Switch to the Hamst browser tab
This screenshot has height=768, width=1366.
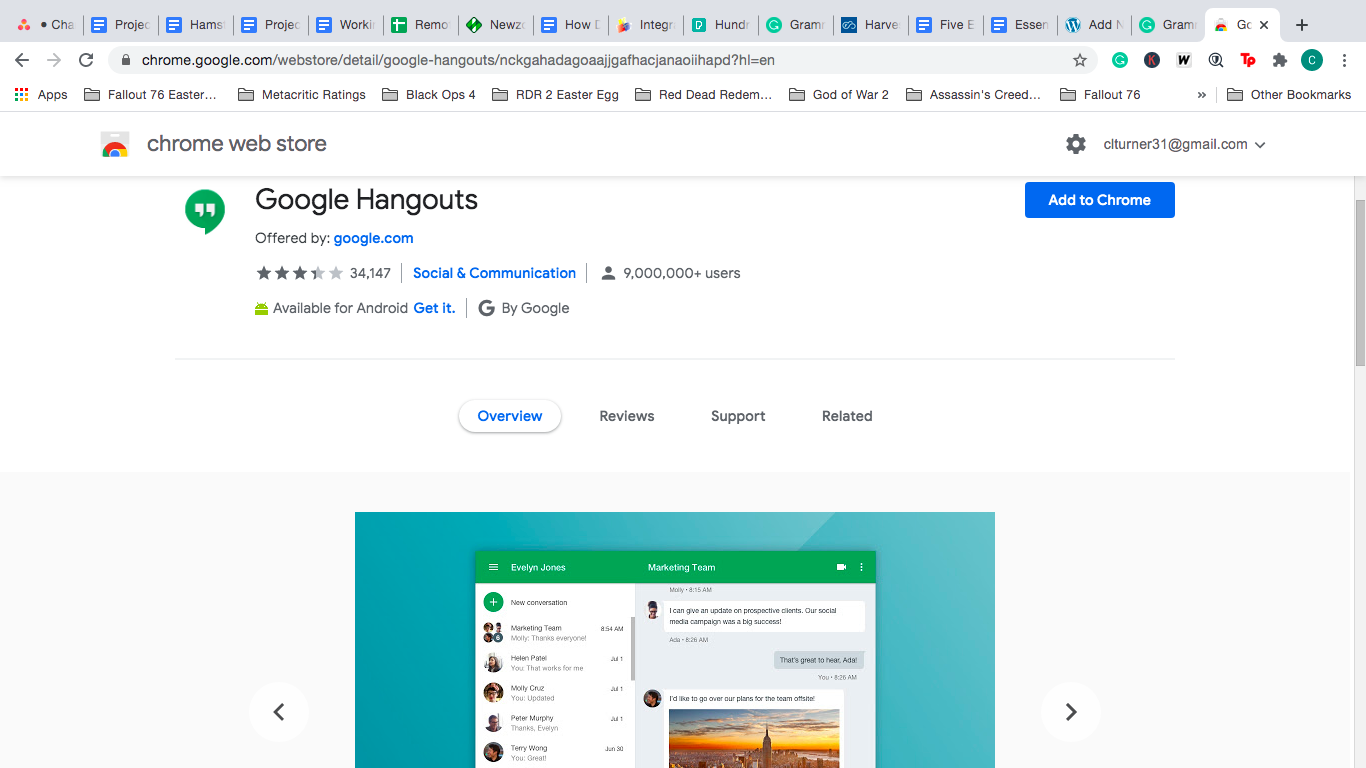coord(195,25)
